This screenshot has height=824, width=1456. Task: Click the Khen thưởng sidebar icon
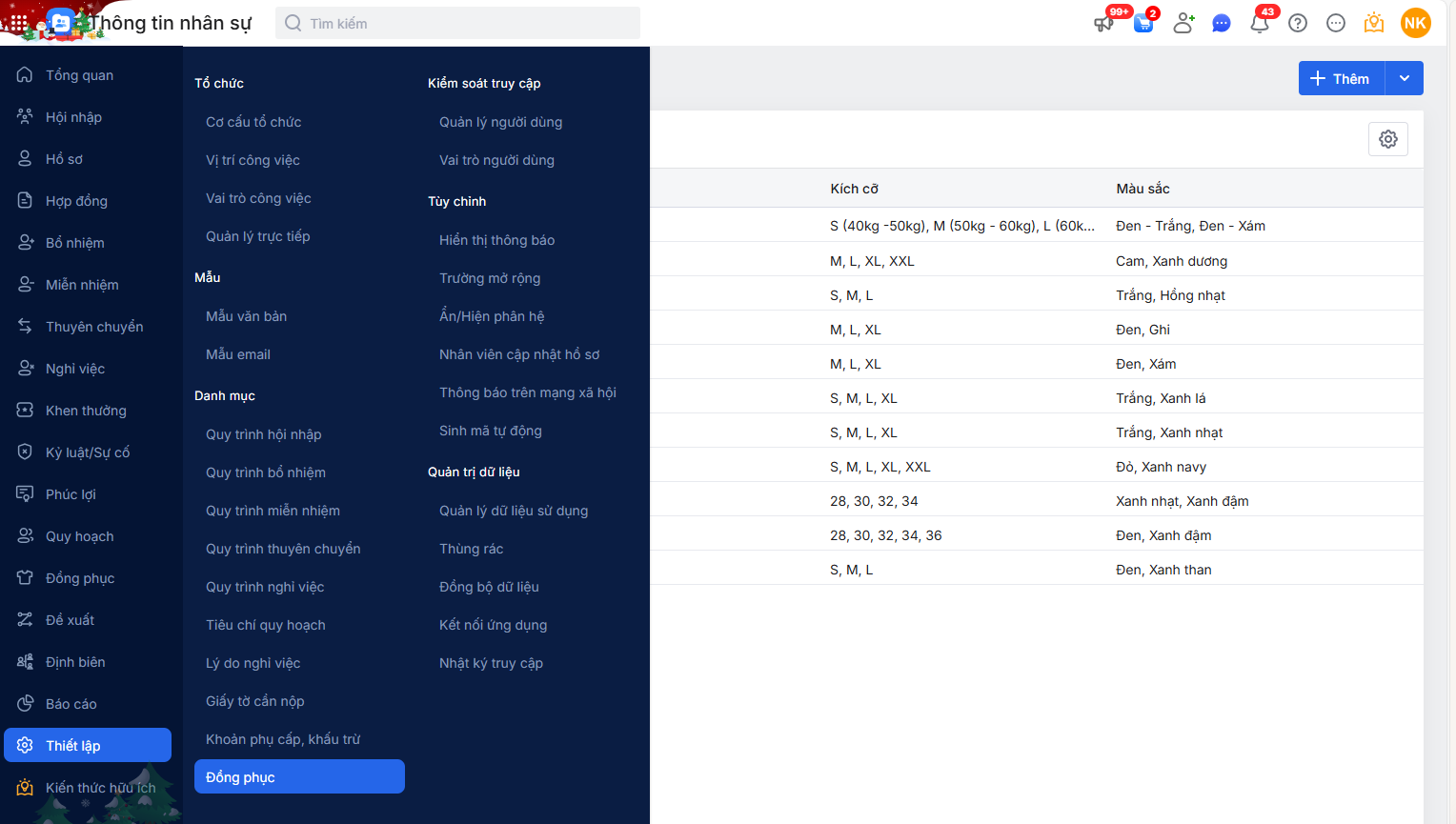tap(26, 410)
